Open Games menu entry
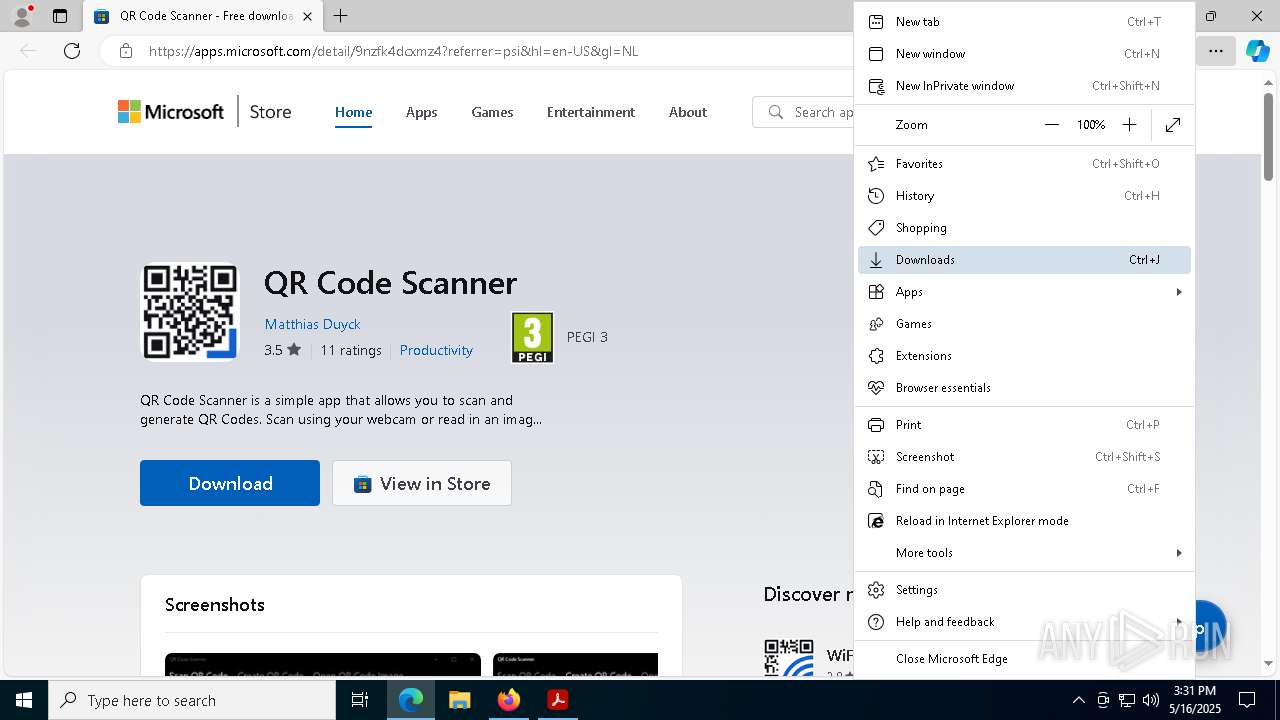Screen dimensions: 1280x720 coord(1024,324)
